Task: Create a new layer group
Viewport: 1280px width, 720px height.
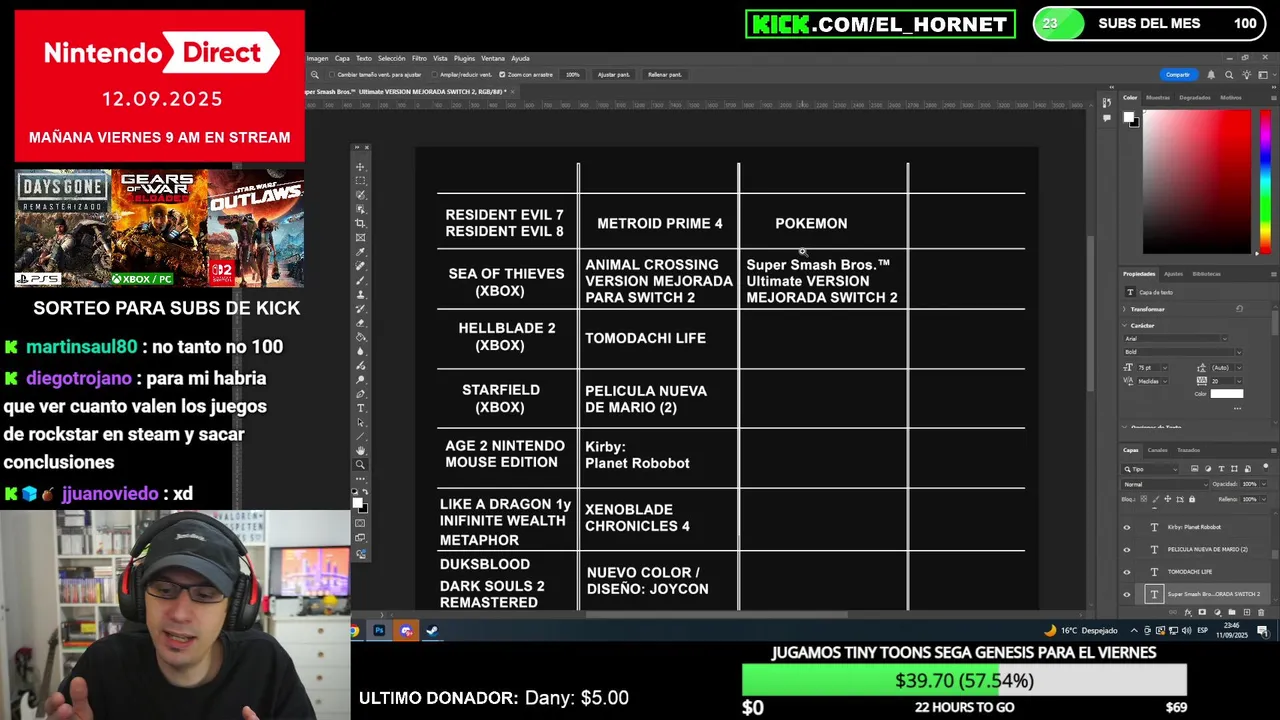Action: [1232, 612]
